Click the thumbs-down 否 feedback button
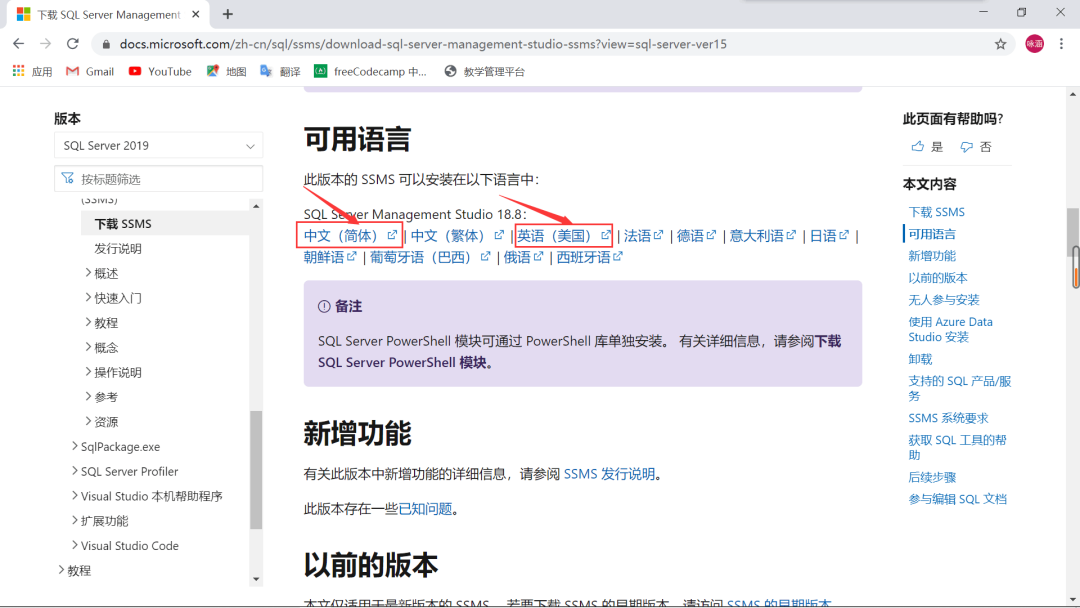Image resolution: width=1080 pixels, height=608 pixels. tap(976, 147)
